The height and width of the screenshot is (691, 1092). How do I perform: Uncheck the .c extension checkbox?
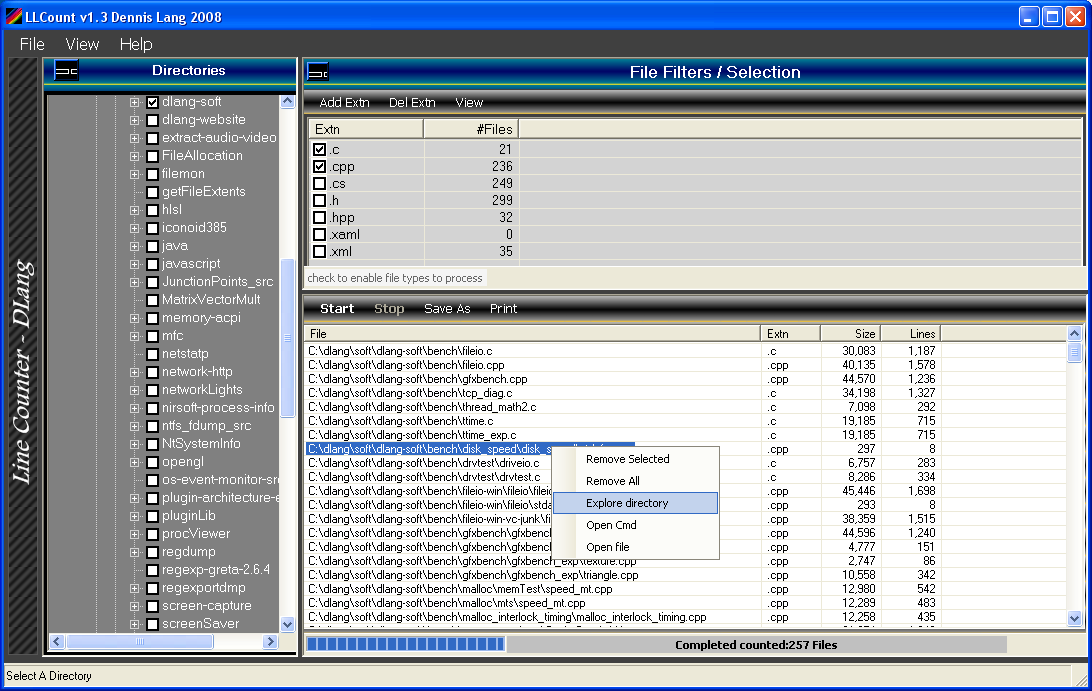(x=320, y=149)
